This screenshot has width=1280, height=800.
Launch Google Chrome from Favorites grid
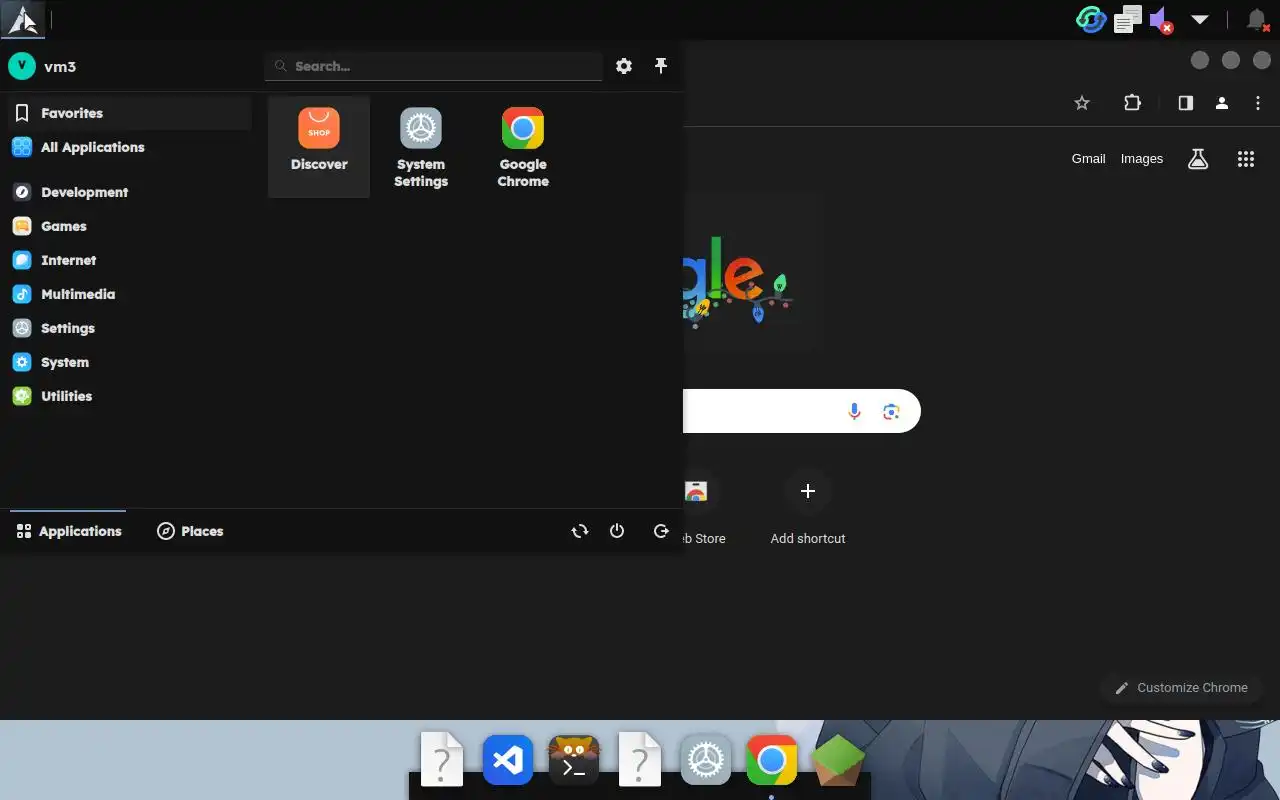(x=523, y=146)
